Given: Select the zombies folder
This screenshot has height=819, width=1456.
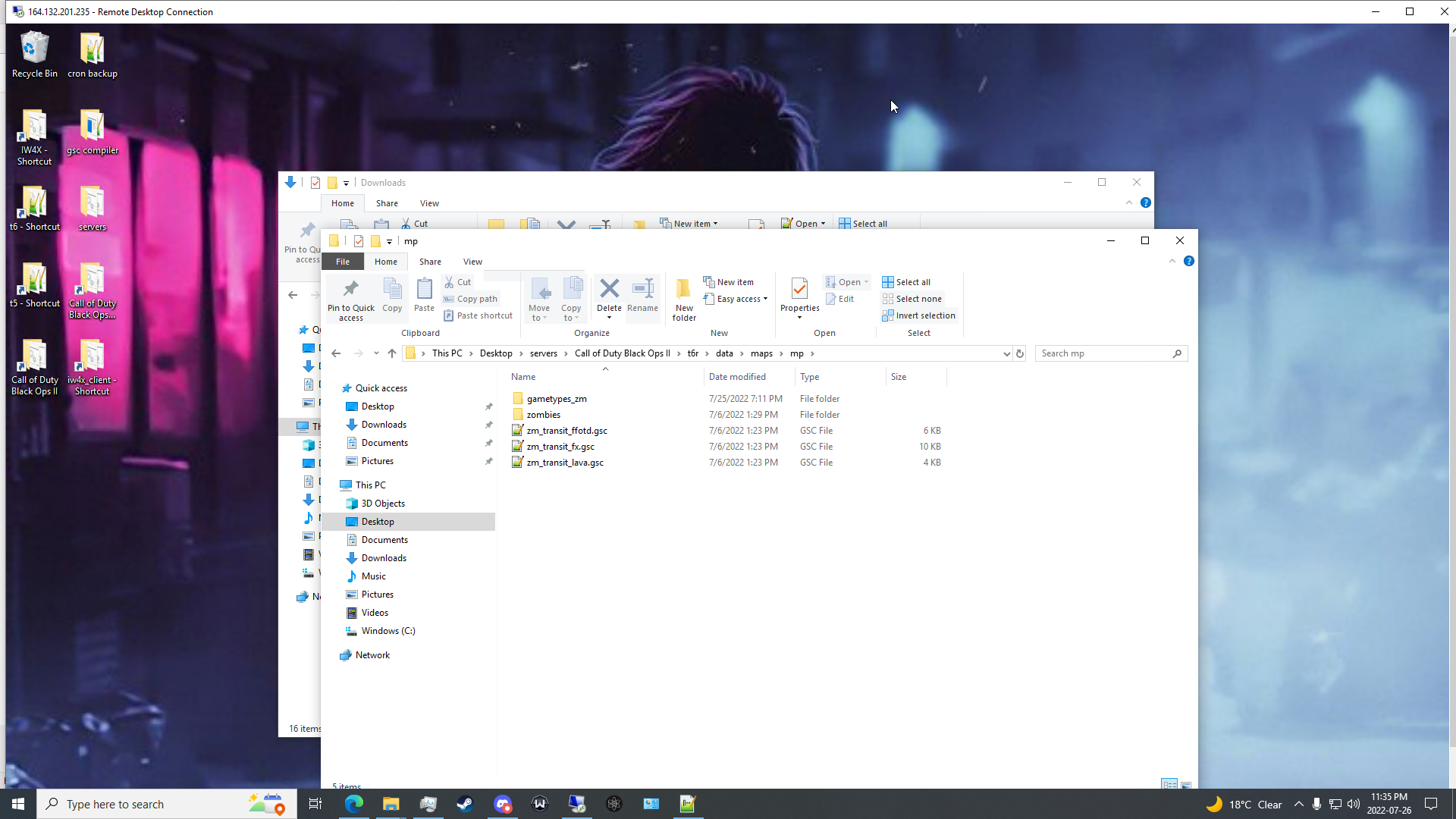Looking at the screenshot, I should pos(544,415).
